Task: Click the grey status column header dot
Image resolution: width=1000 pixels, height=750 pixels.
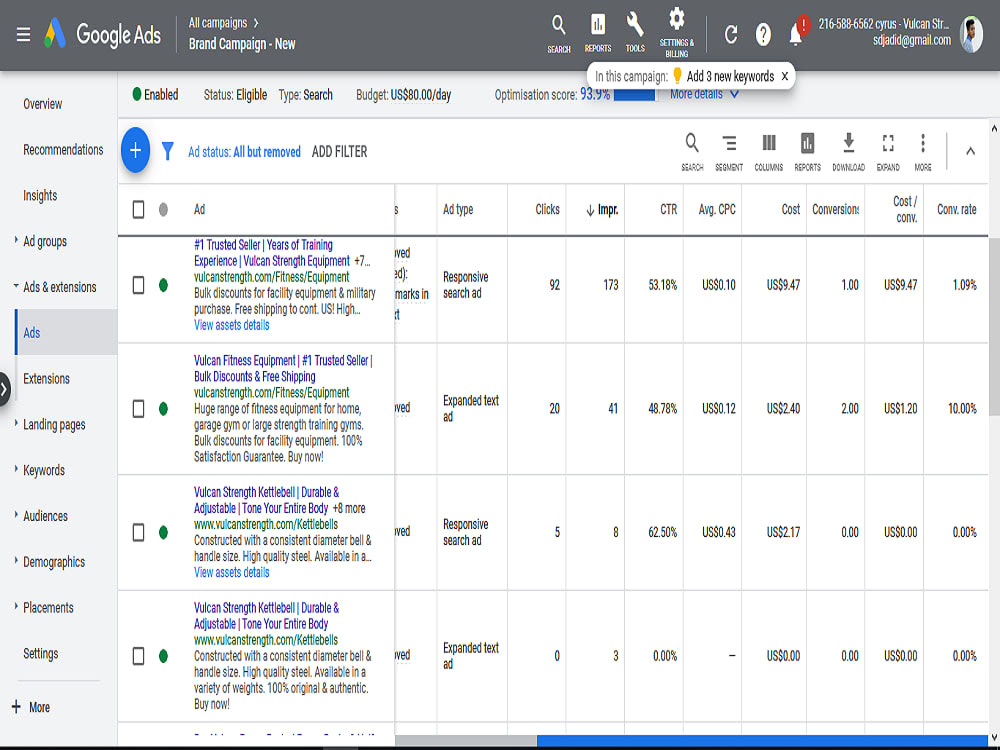Action: coord(163,209)
